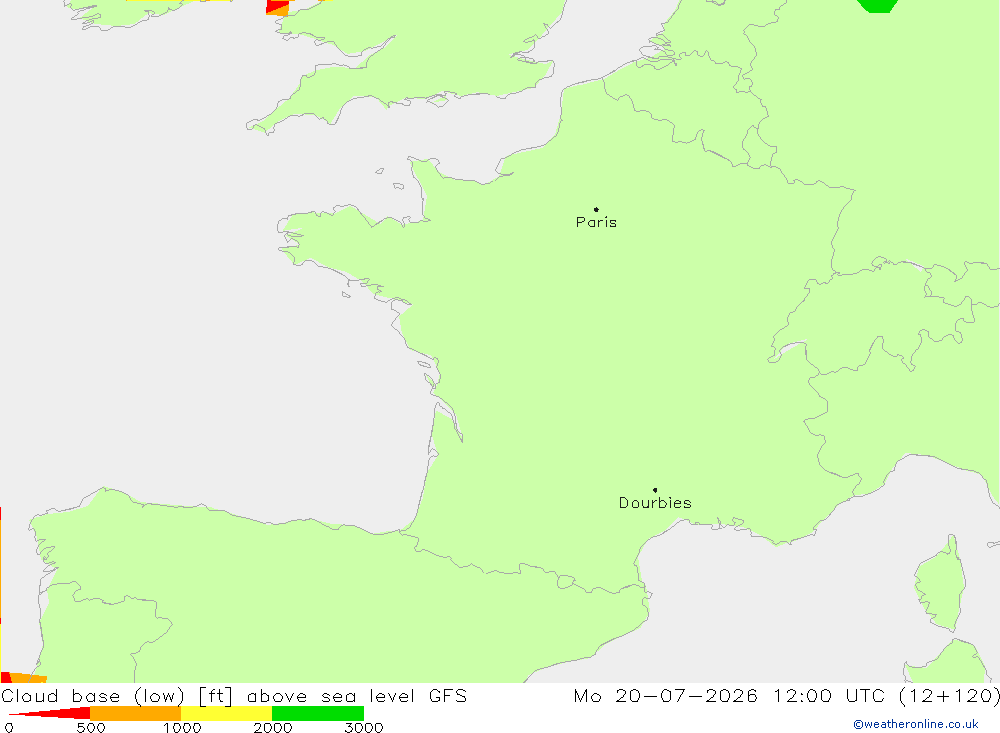Click the 'Cloud base (low) [ft]' title text
The width and height of the screenshot is (1000, 733).
(117, 696)
